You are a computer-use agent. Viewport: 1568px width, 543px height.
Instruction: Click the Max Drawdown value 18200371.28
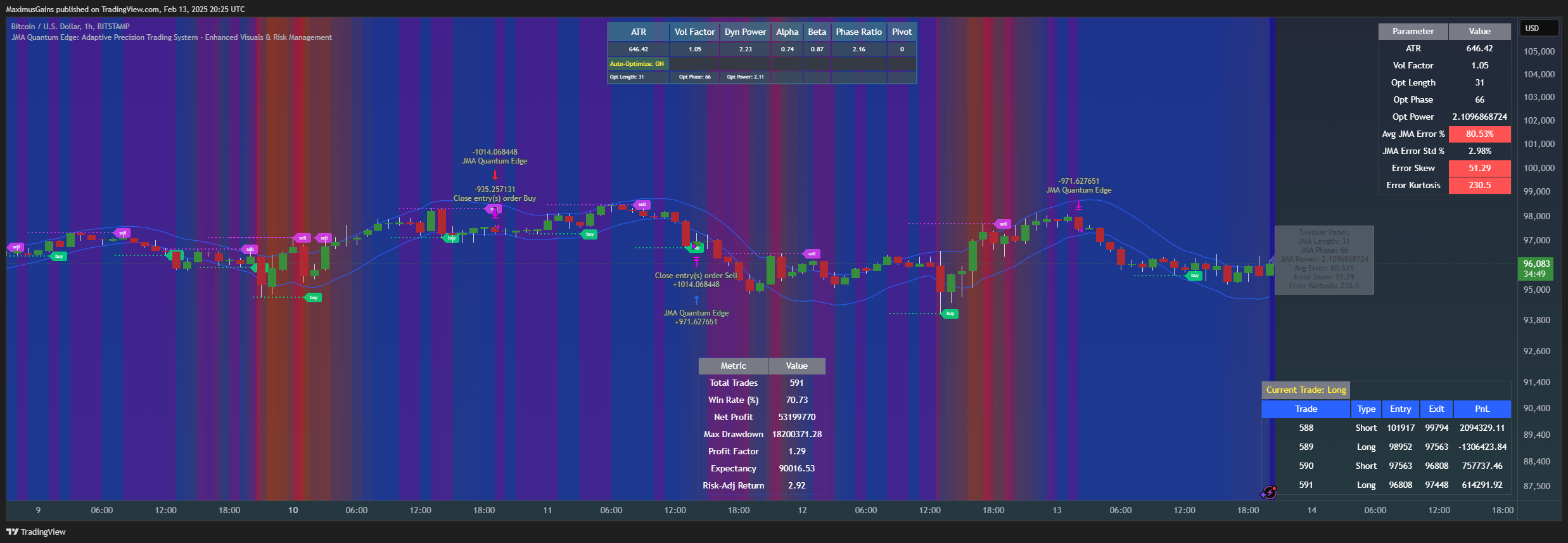(796, 435)
